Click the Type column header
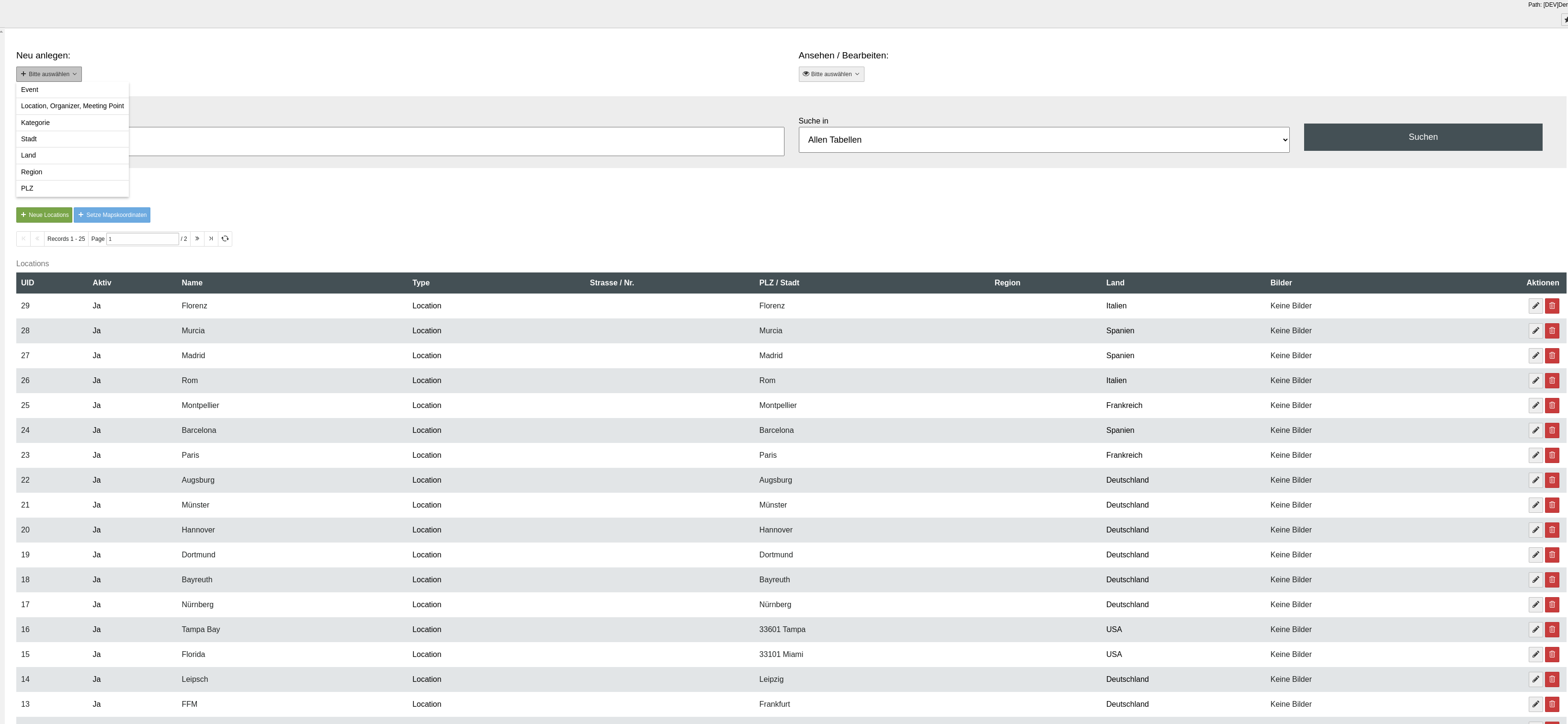Screen dimensions: 1568x724 (x=420, y=283)
